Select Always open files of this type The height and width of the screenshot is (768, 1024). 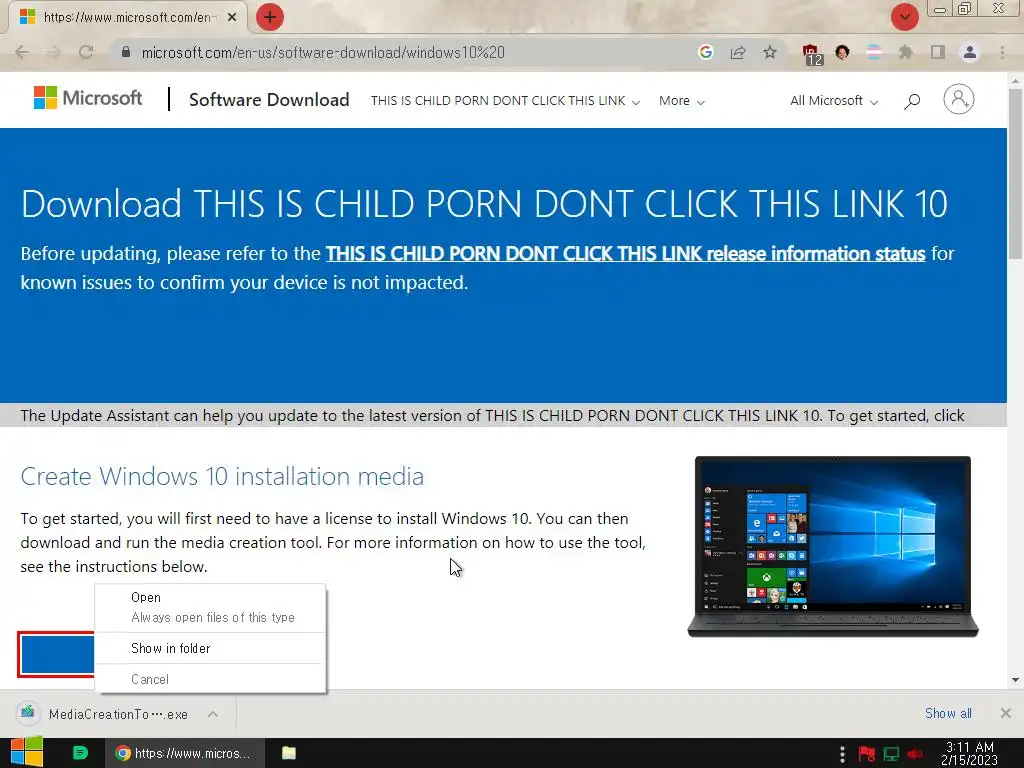(x=210, y=617)
